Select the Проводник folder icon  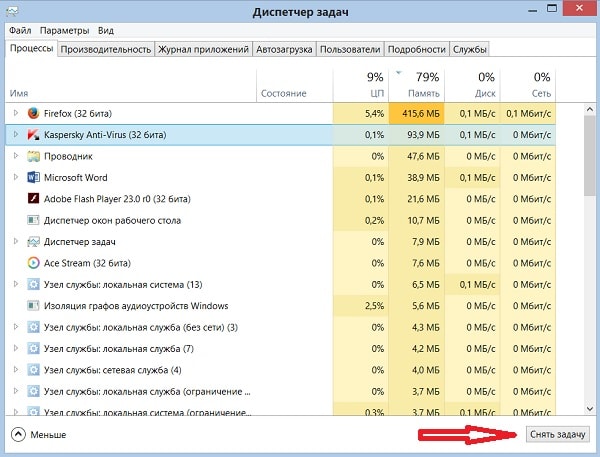(33, 156)
